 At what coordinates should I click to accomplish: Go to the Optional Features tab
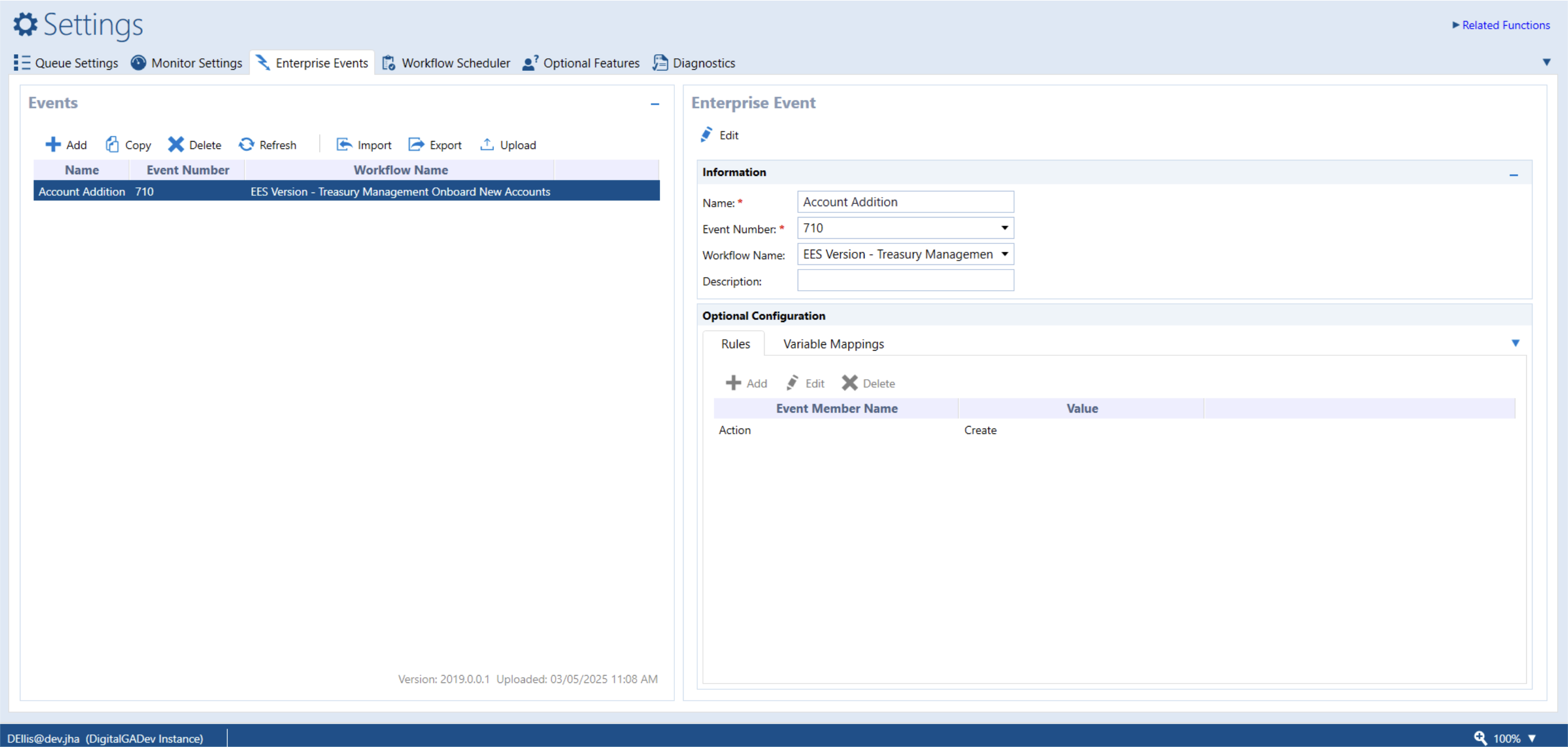[582, 63]
